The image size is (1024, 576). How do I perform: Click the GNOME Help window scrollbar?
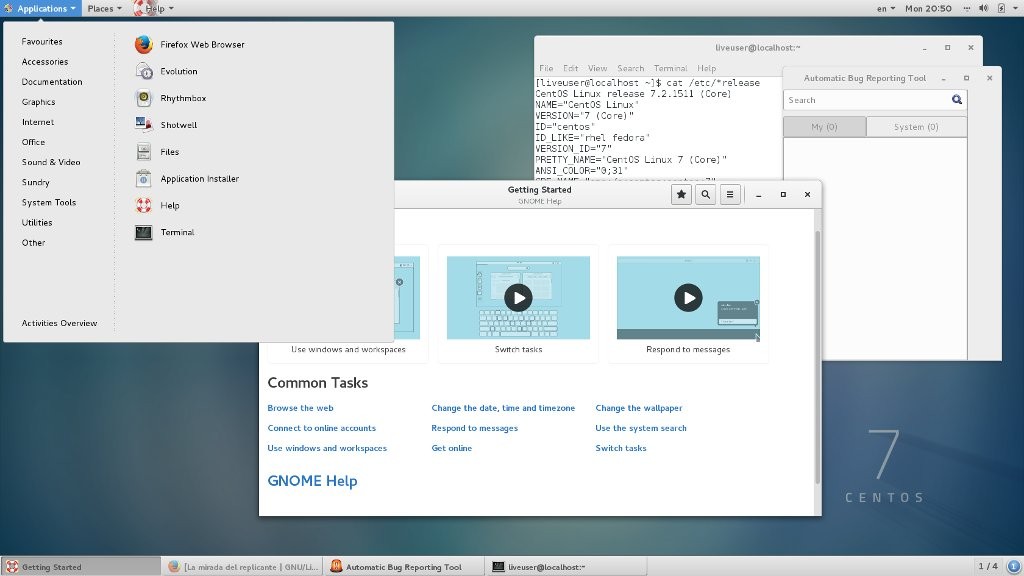click(x=817, y=356)
